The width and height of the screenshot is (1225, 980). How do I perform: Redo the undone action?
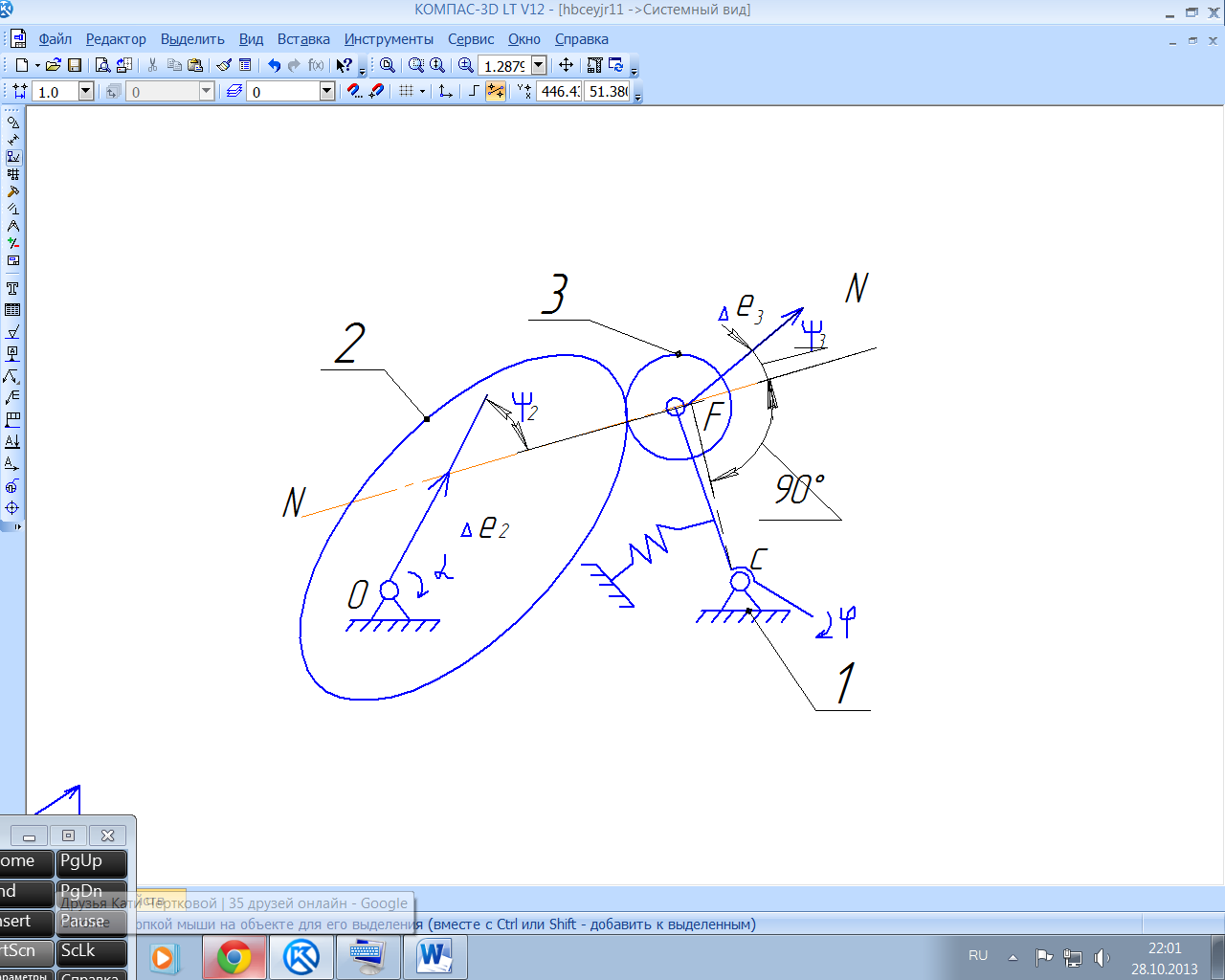point(294,65)
